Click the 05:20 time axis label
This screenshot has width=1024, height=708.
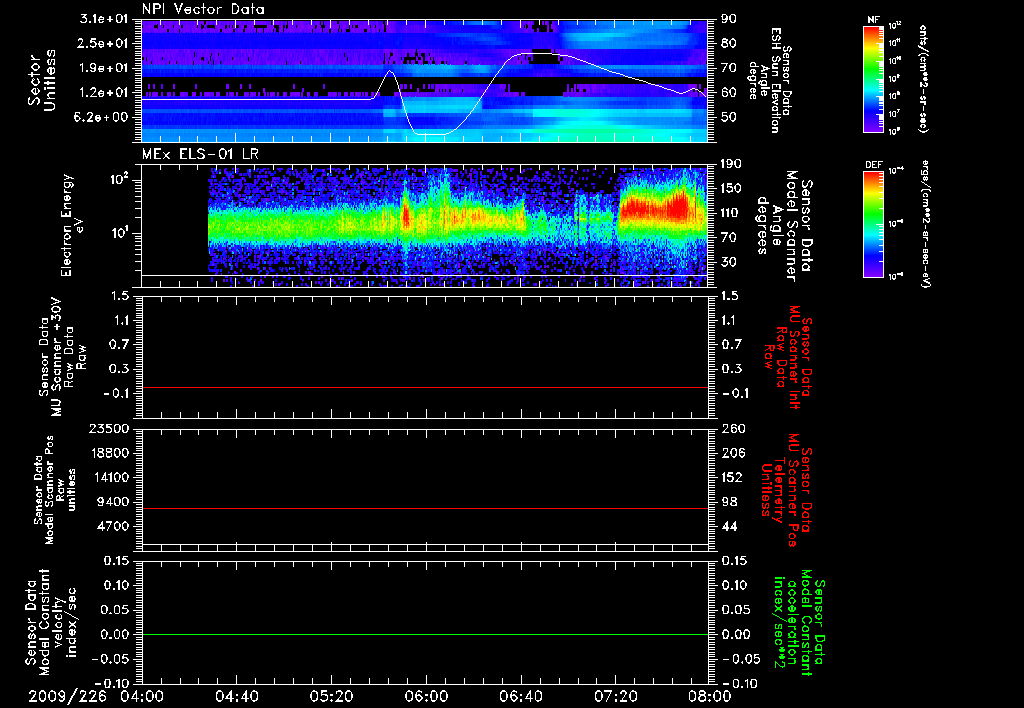click(331, 696)
